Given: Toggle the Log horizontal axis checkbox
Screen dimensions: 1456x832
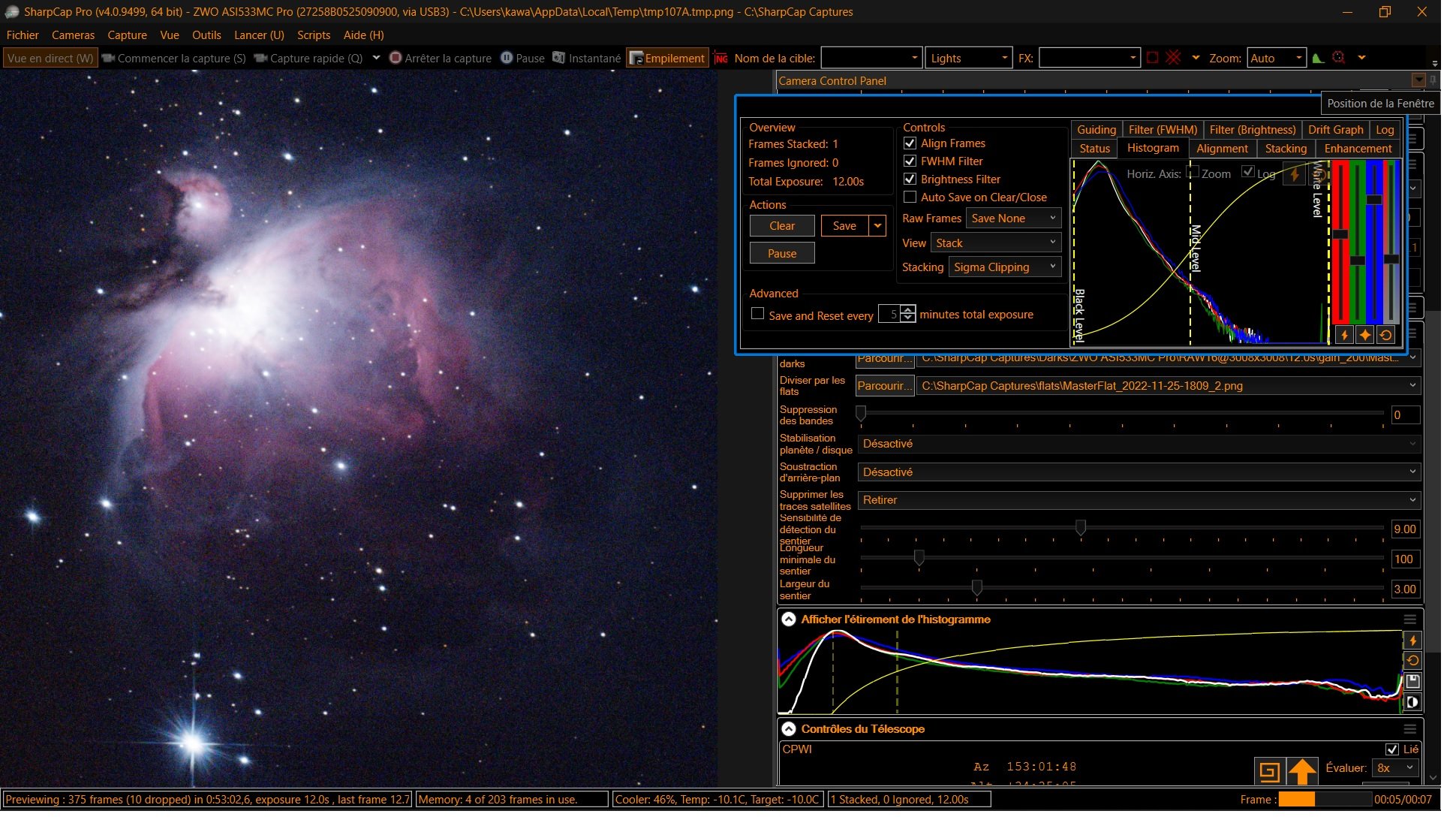Looking at the screenshot, I should pos(1248,171).
